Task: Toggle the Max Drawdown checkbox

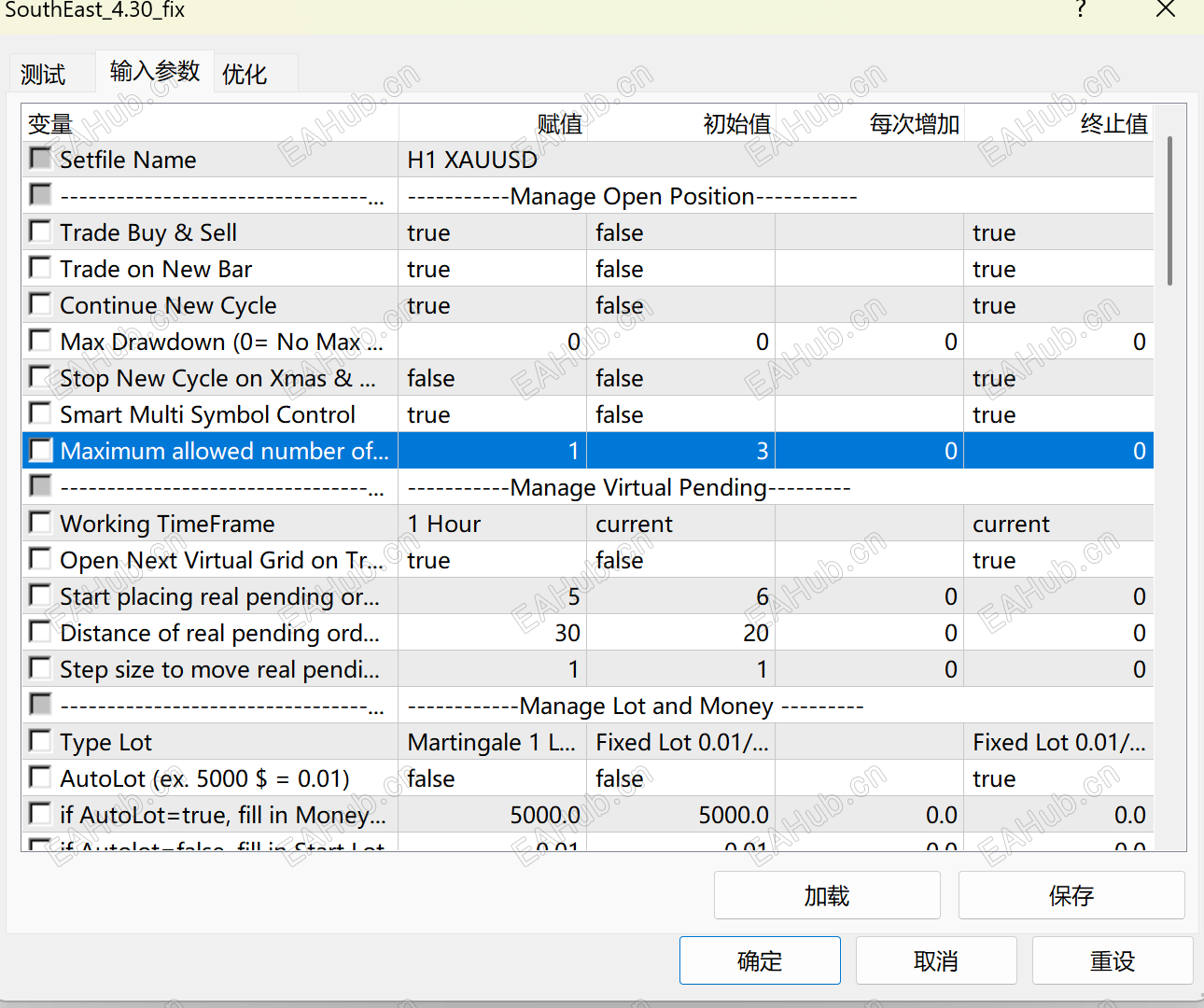Action: click(x=40, y=340)
